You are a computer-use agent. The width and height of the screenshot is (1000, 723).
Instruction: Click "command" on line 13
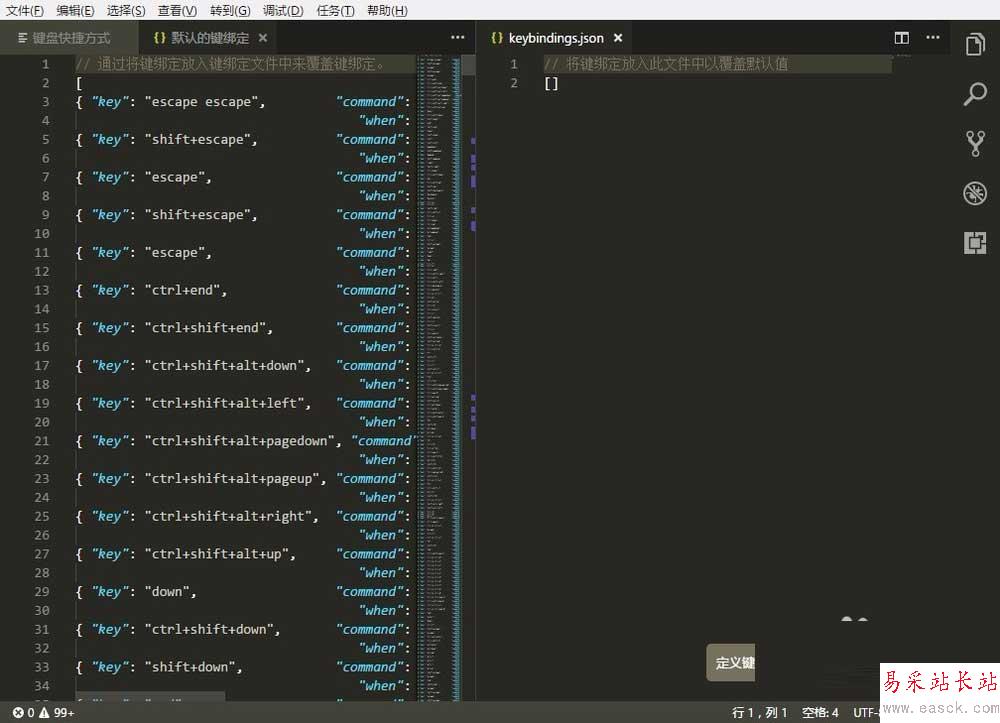(x=372, y=290)
